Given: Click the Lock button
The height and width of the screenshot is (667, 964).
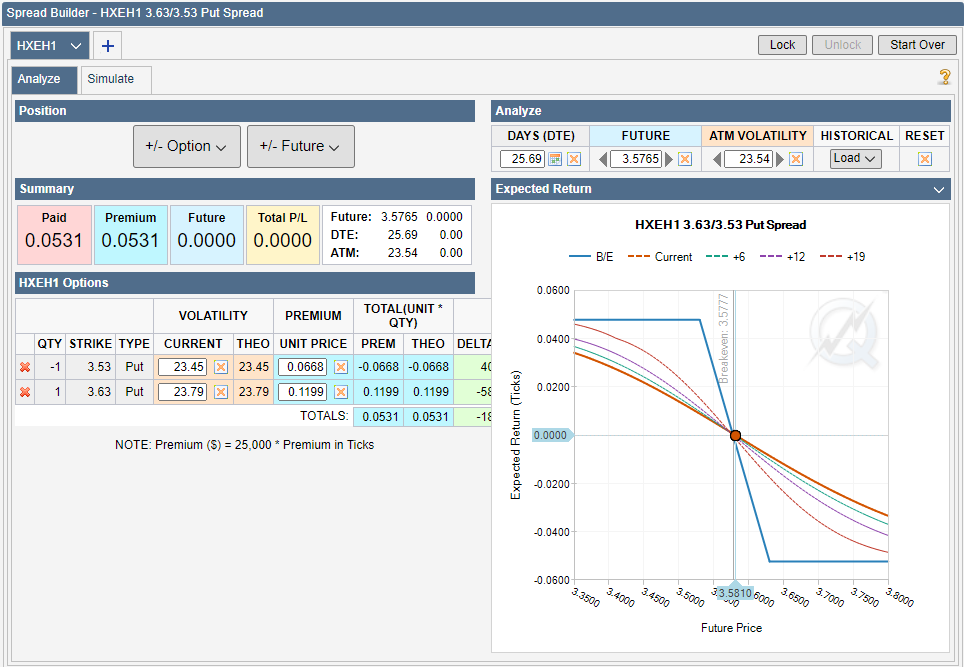Looking at the screenshot, I should (x=782, y=45).
